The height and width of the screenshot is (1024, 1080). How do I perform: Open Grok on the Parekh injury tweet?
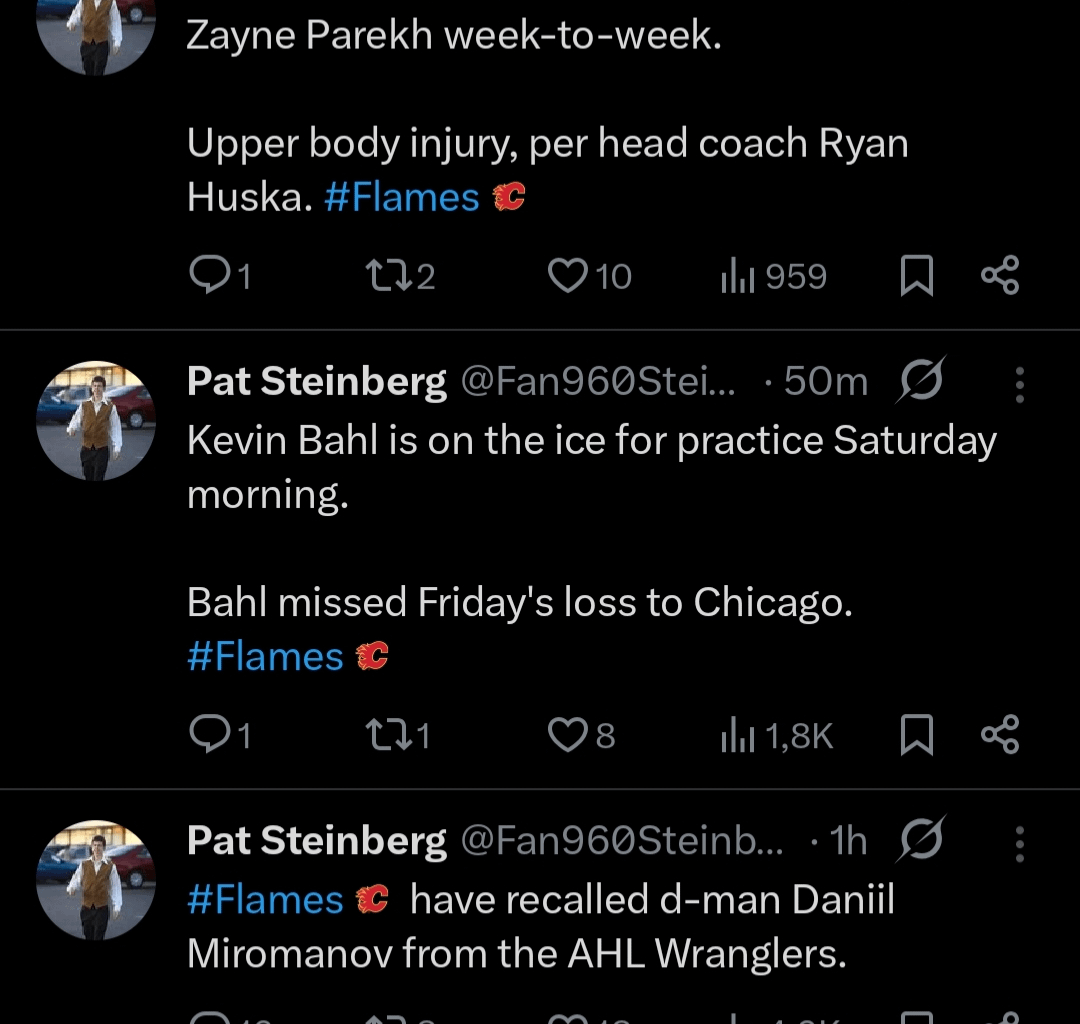tap(920, 381)
